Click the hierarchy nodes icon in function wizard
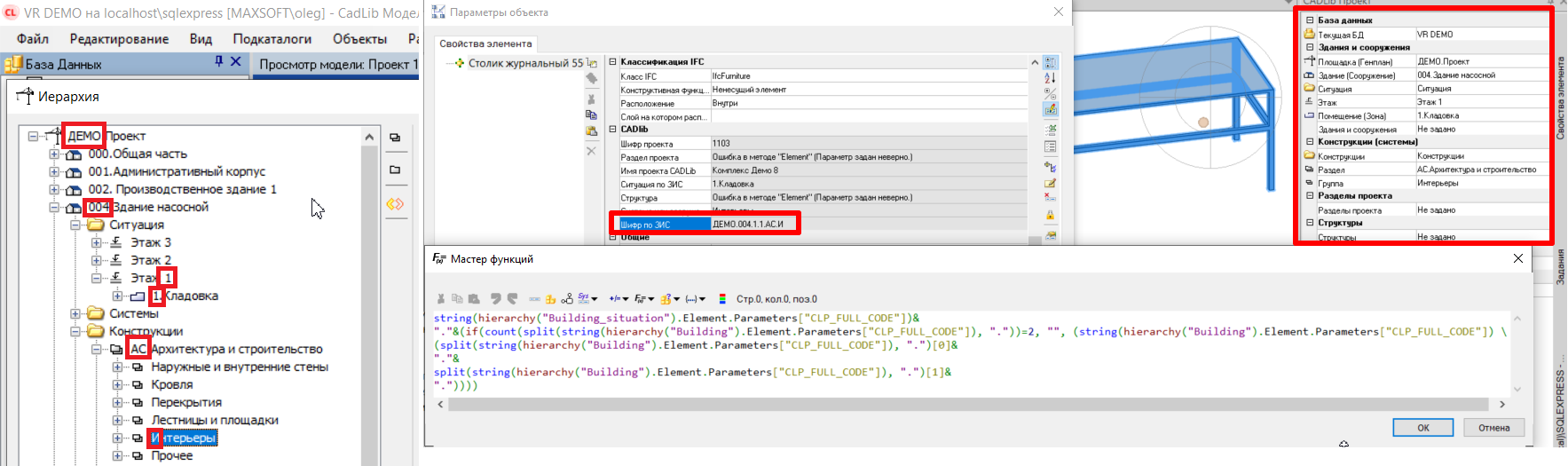Screen dimensions: 1568x466 pos(567,299)
